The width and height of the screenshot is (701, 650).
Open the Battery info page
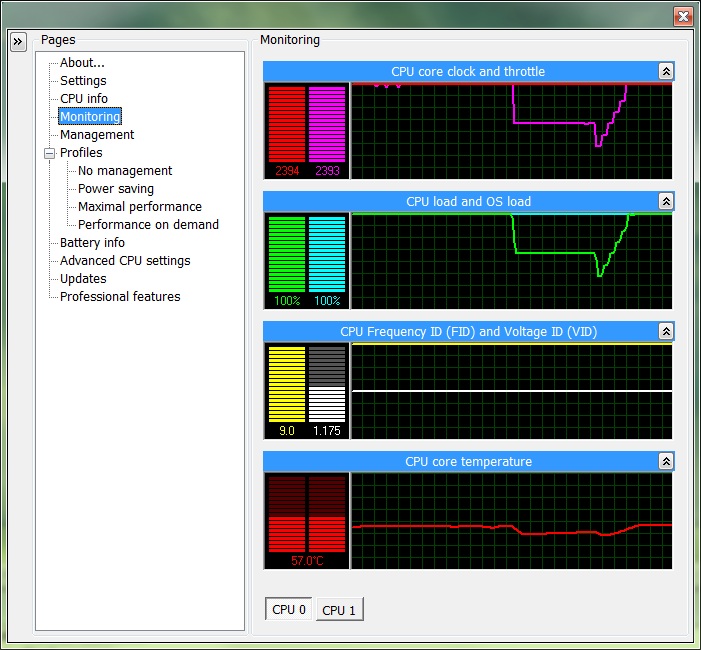(x=92, y=242)
